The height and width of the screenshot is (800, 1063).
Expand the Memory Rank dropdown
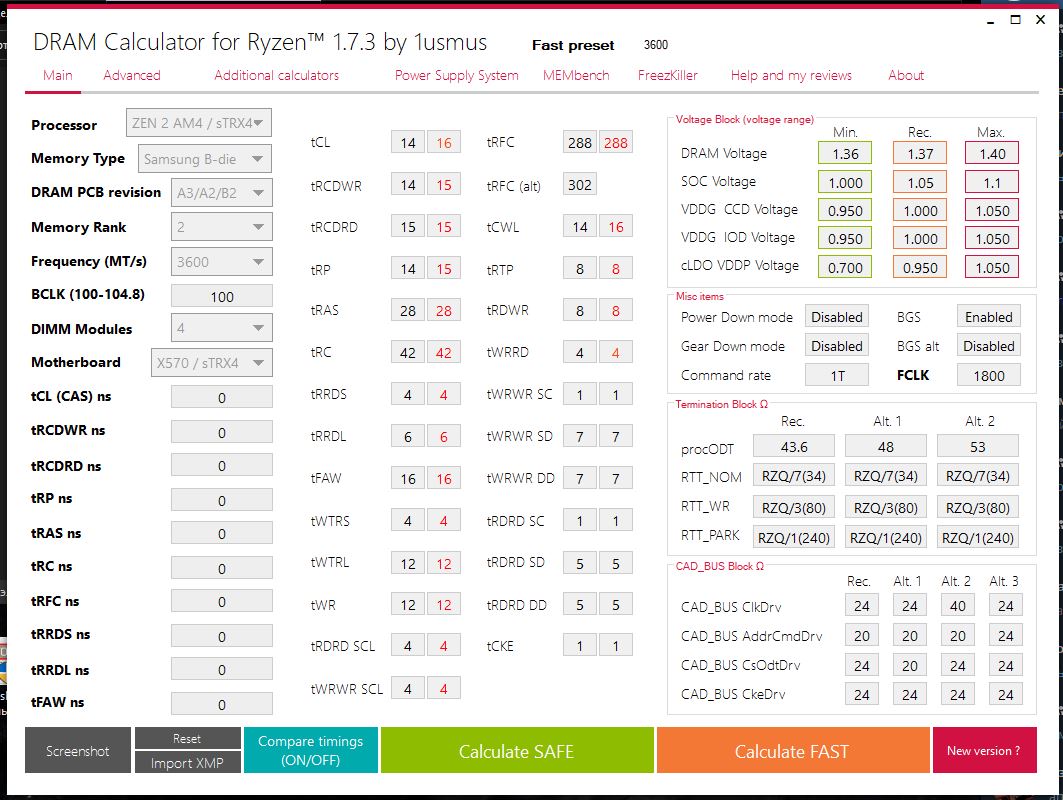222,226
